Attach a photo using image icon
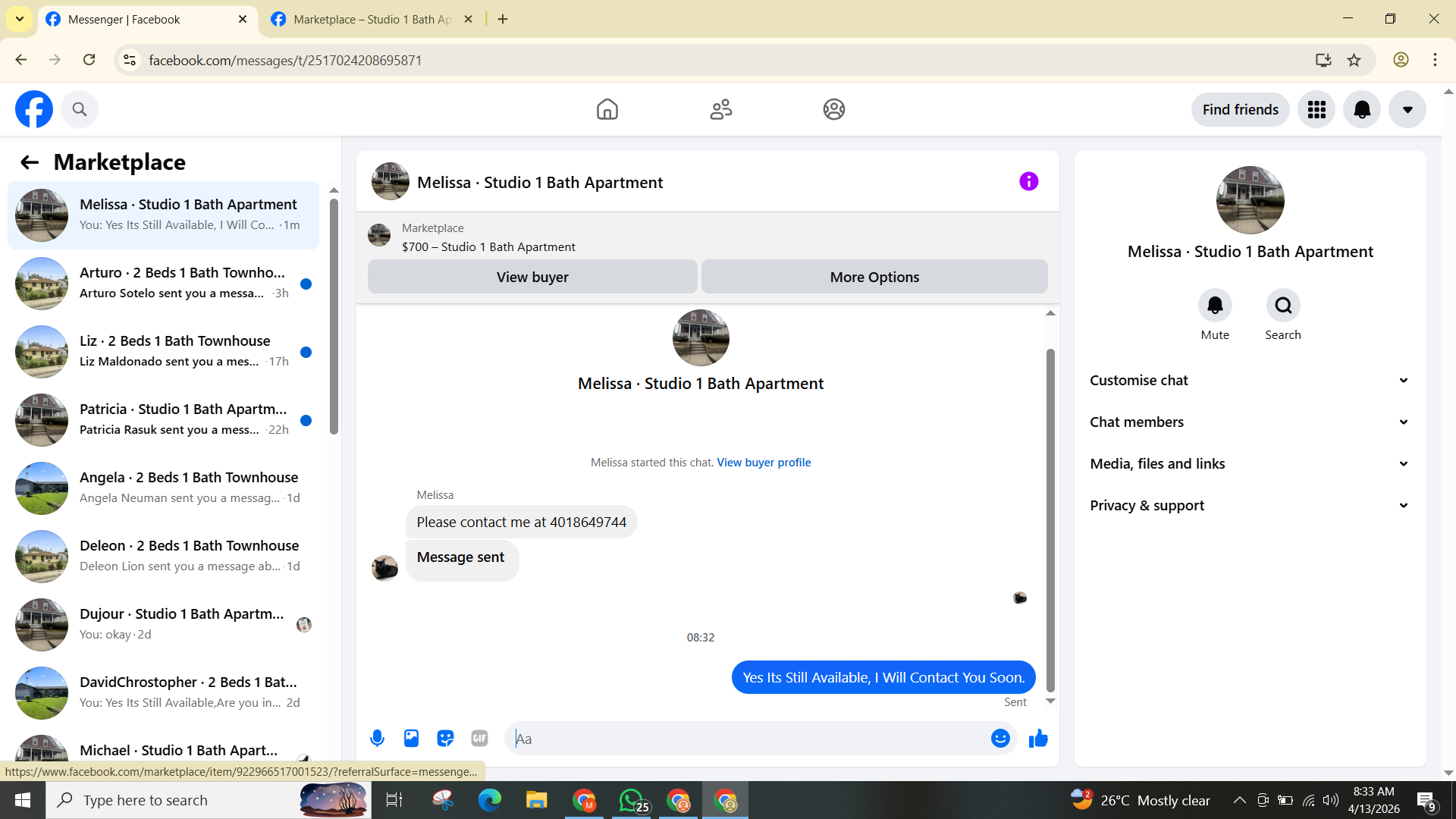Viewport: 1456px width, 819px height. tap(411, 738)
